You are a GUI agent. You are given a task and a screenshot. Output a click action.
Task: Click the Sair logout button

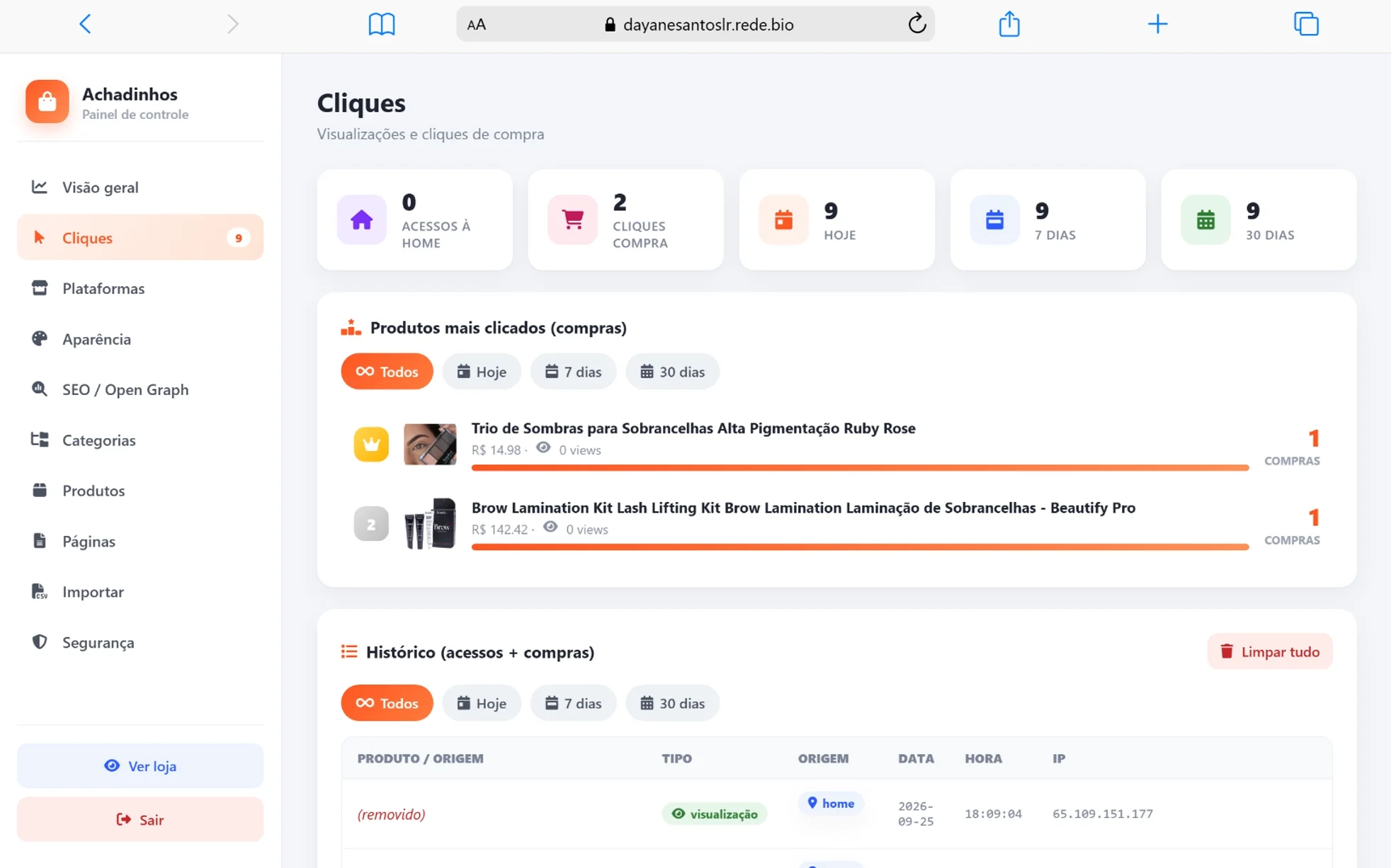click(x=140, y=819)
